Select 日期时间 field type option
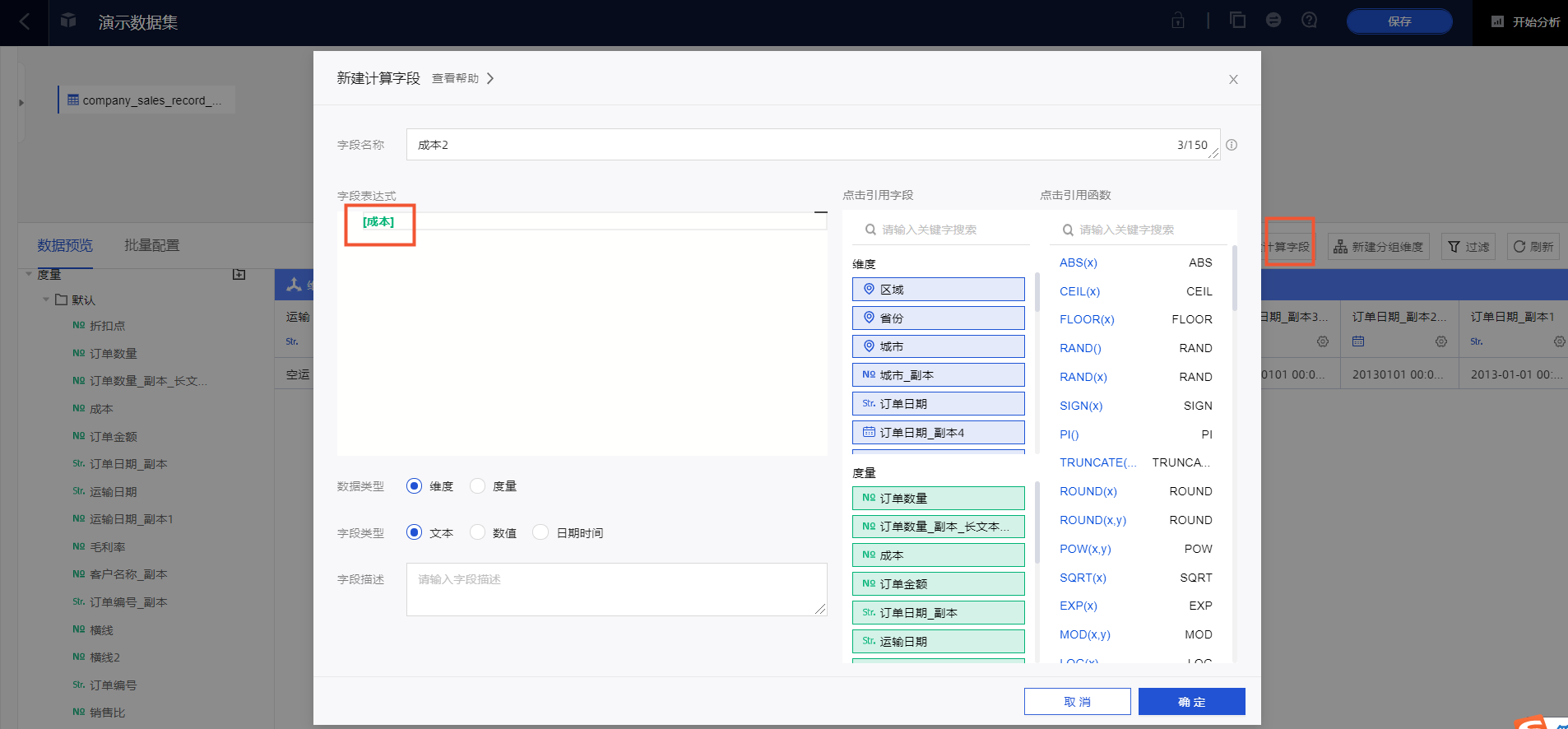This screenshot has height=729, width=1568. pyautogui.click(x=541, y=532)
